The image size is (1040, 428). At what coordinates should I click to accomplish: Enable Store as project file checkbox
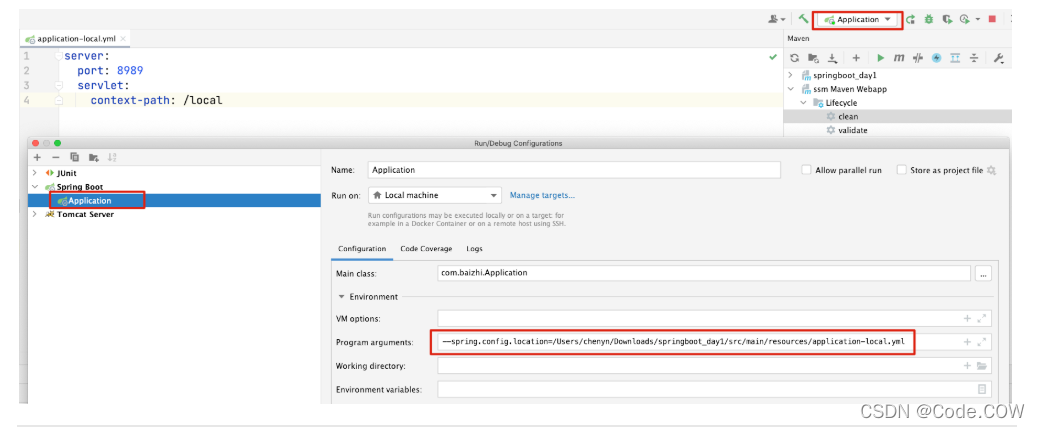coord(901,170)
